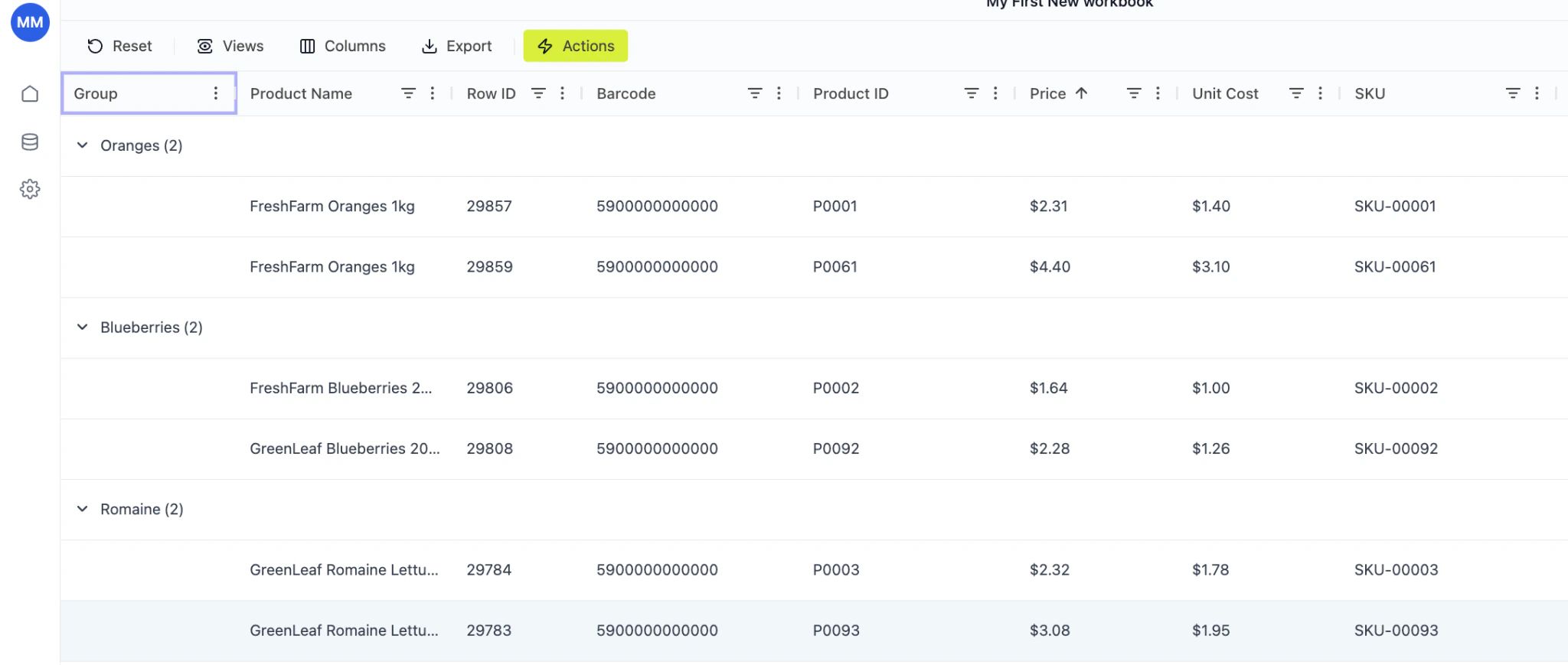
Task: Click the Product ID header label
Action: coord(851,93)
